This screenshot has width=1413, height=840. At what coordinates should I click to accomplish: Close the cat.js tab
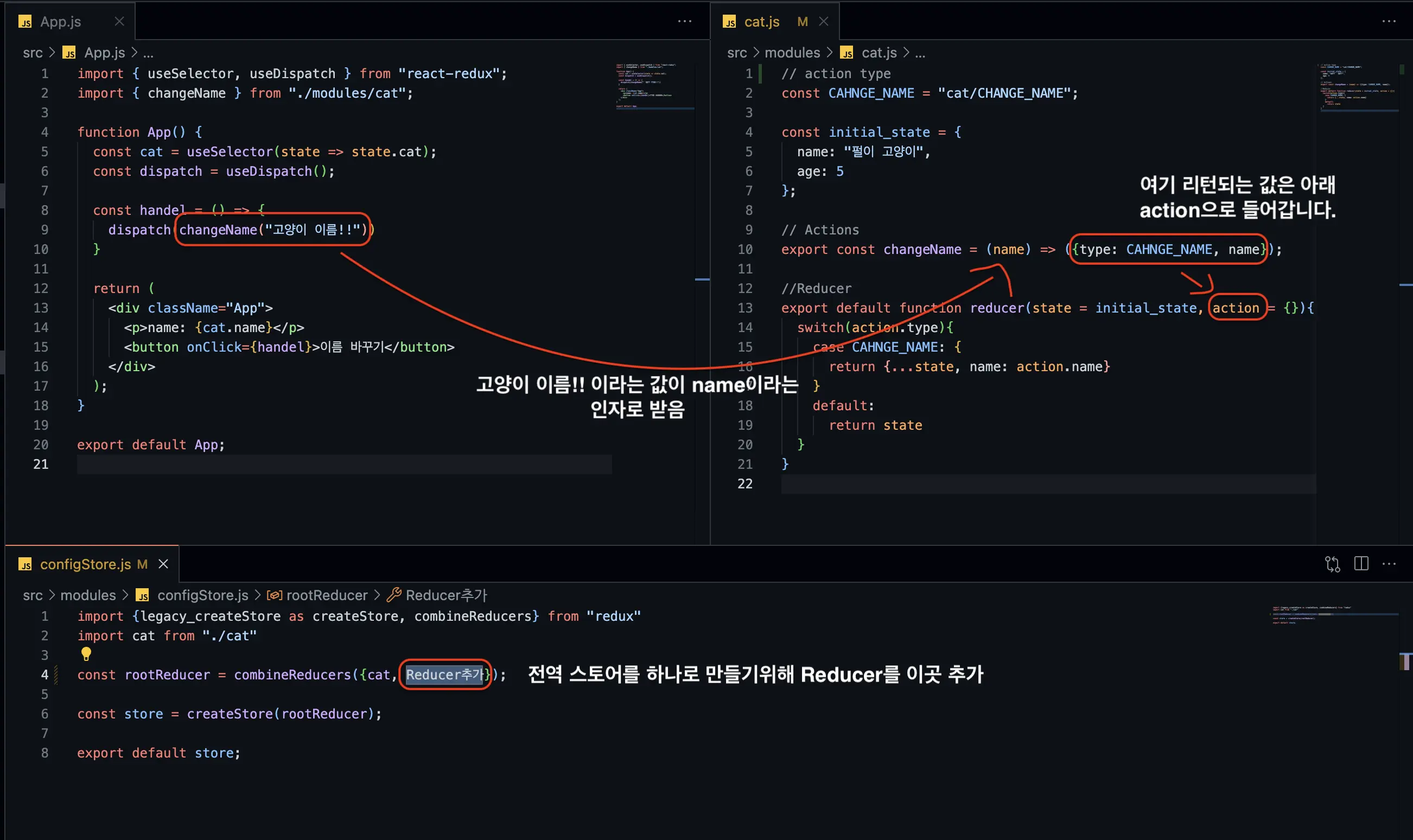tap(823, 22)
